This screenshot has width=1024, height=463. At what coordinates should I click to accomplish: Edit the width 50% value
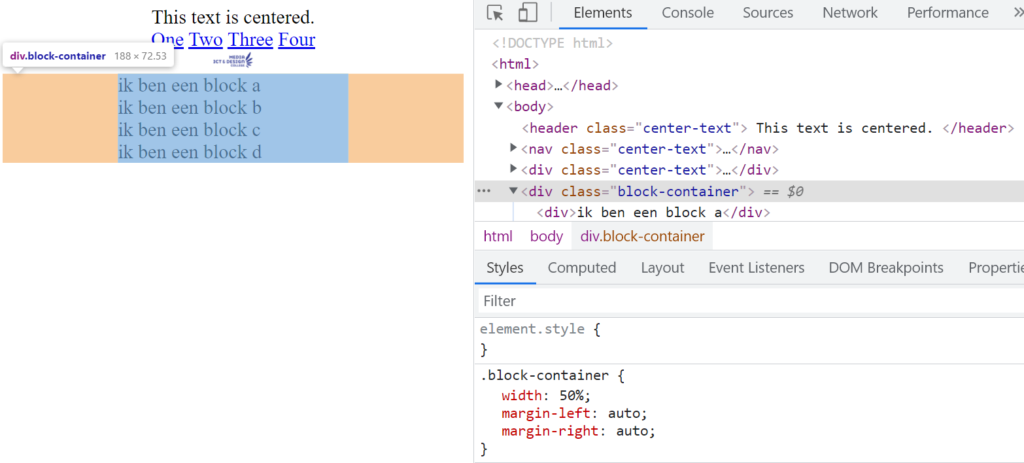pyautogui.click(x=574, y=395)
